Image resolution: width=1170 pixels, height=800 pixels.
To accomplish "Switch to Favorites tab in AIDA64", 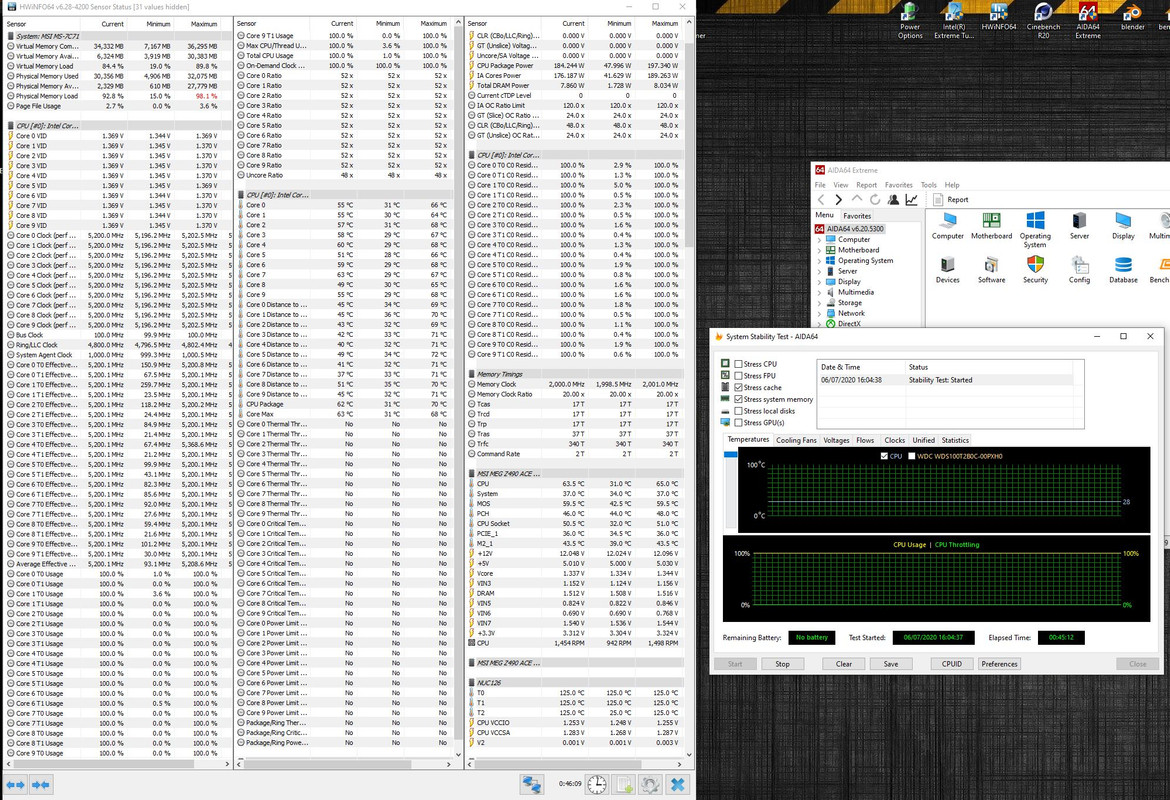I will pyautogui.click(x=857, y=216).
